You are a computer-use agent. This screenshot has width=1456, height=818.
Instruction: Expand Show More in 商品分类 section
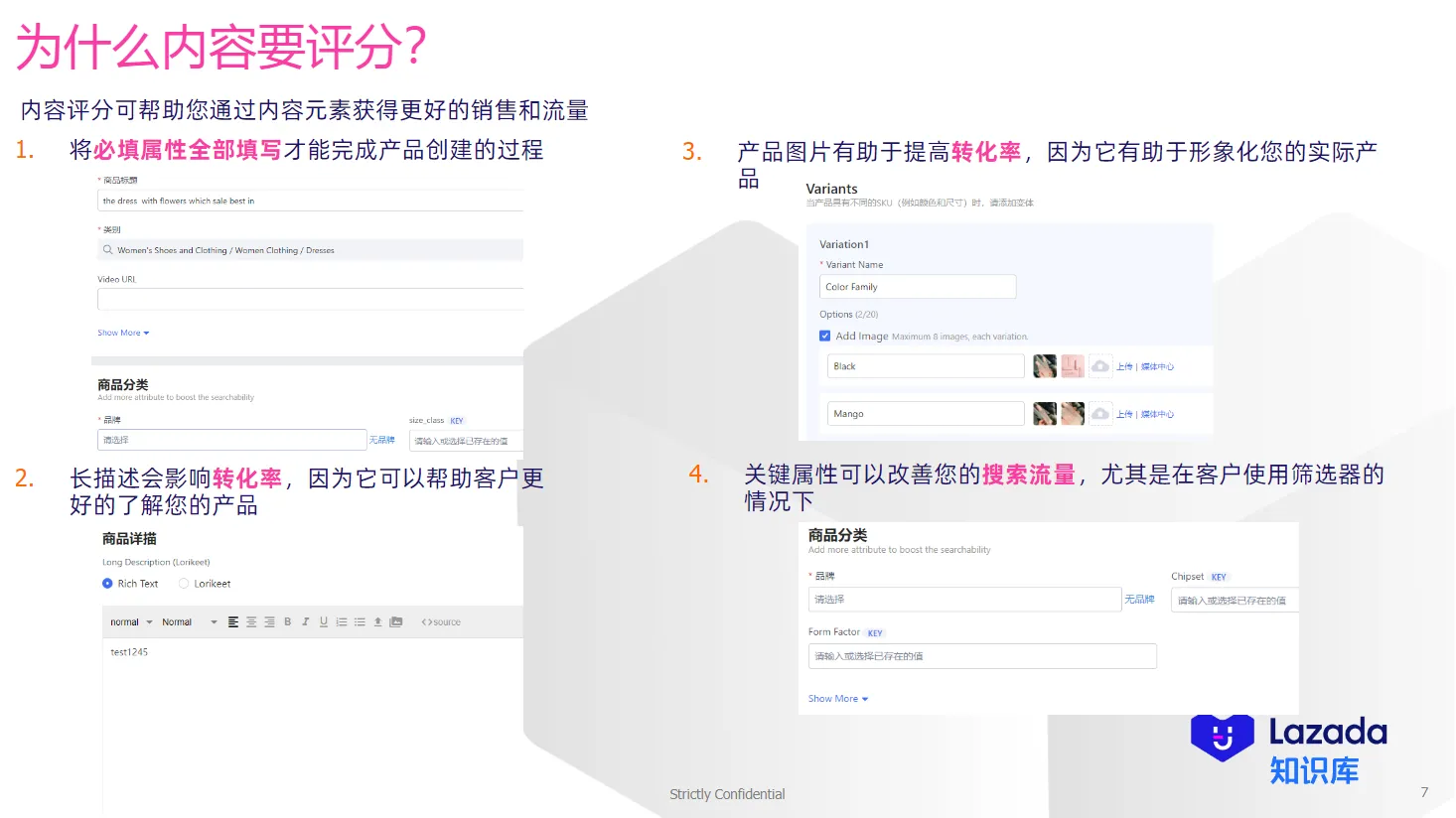pos(833,698)
